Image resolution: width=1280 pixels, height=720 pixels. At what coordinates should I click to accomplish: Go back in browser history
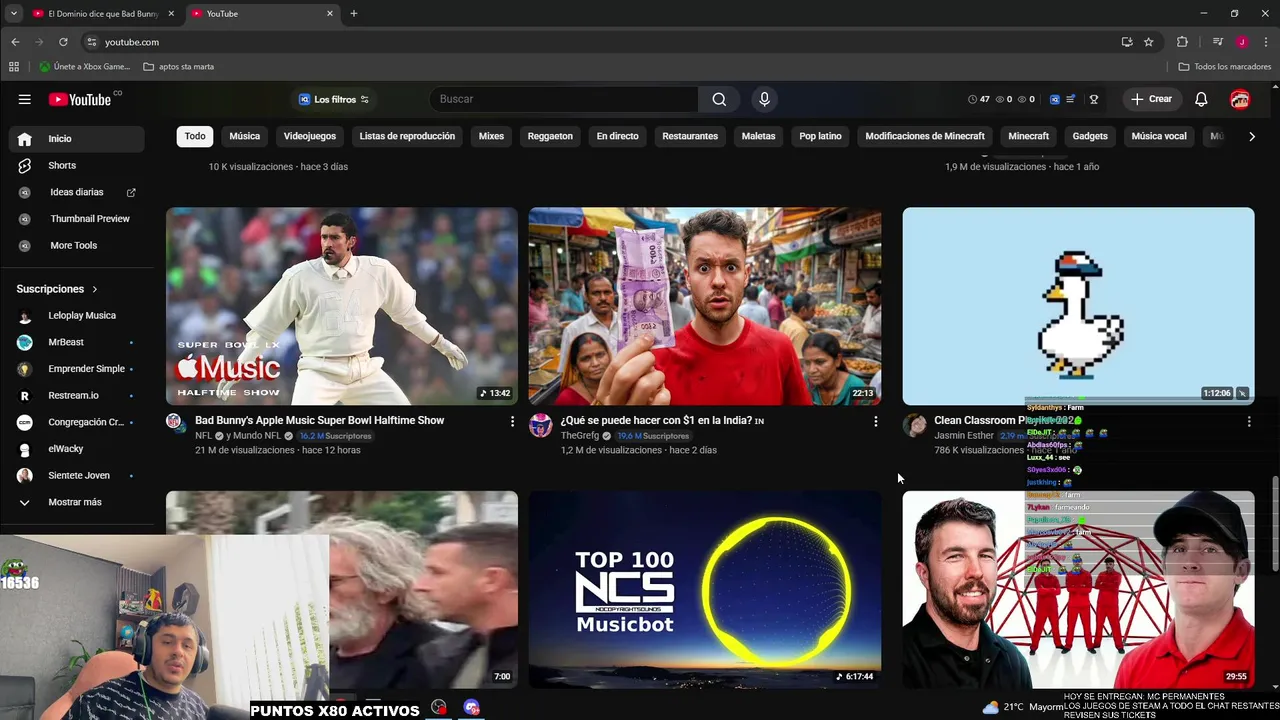pos(15,42)
